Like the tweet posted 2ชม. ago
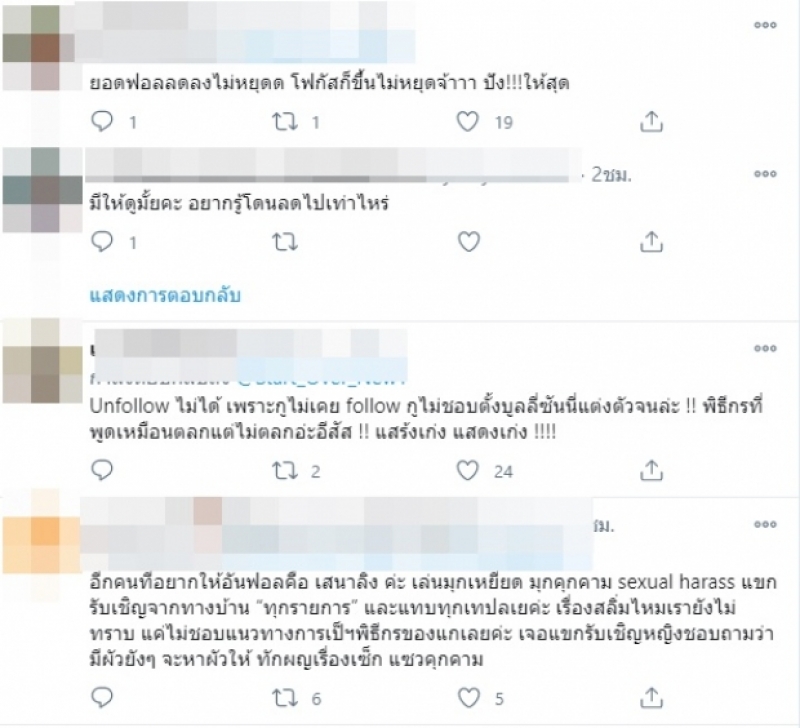Screen dimensions: 800x728 (469, 241)
